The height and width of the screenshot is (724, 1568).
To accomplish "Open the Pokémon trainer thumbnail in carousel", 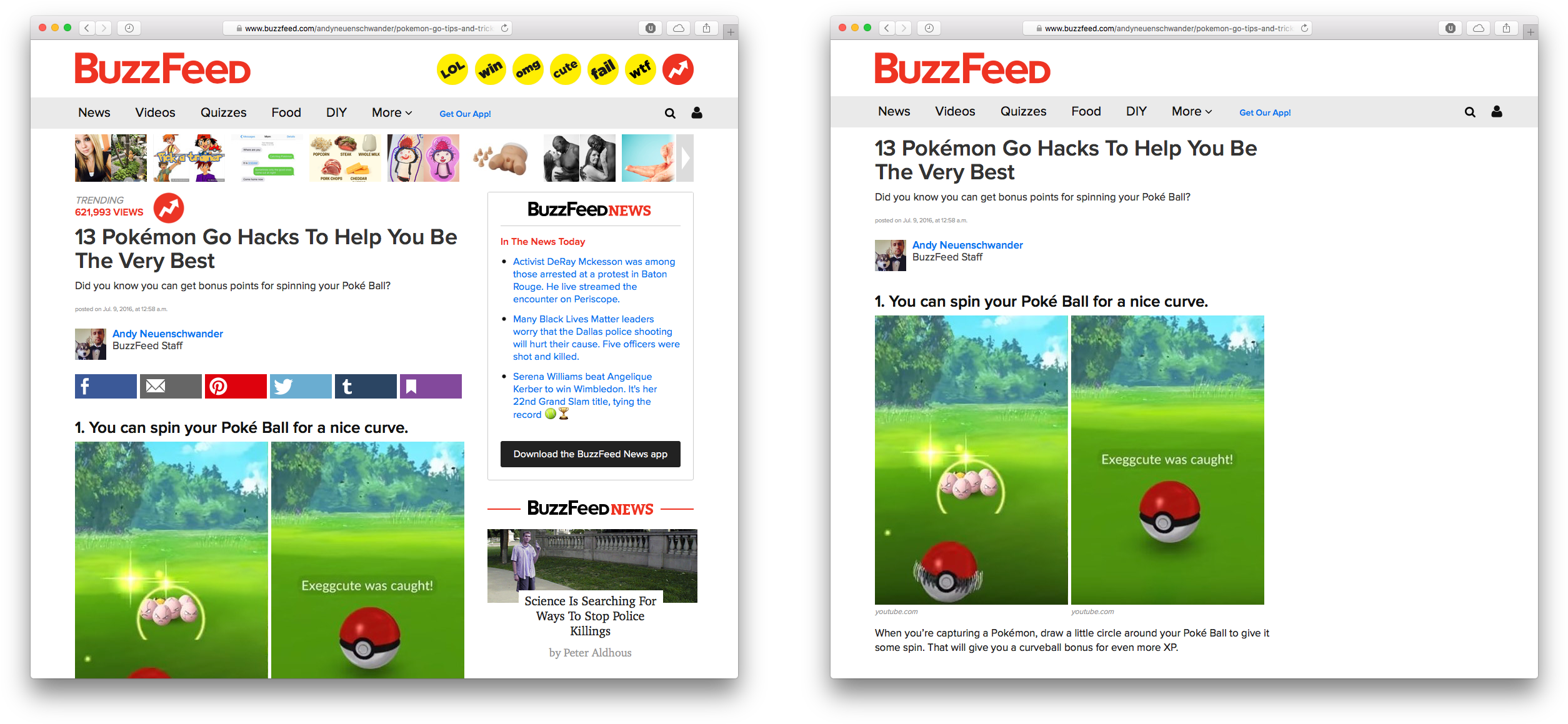I will (x=189, y=158).
